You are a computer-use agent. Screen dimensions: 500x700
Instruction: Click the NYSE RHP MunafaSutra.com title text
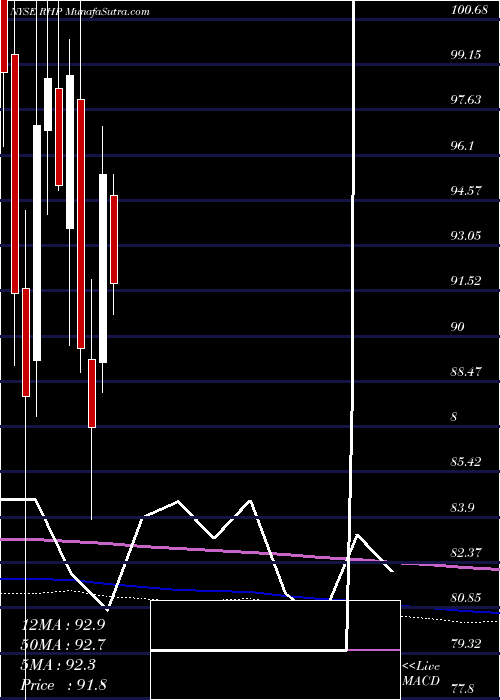79,12
